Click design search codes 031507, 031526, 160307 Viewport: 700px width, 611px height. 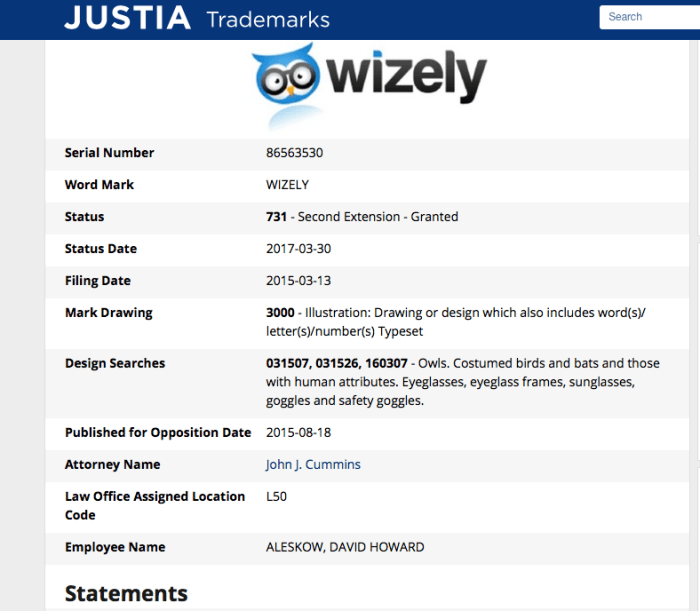click(x=338, y=363)
